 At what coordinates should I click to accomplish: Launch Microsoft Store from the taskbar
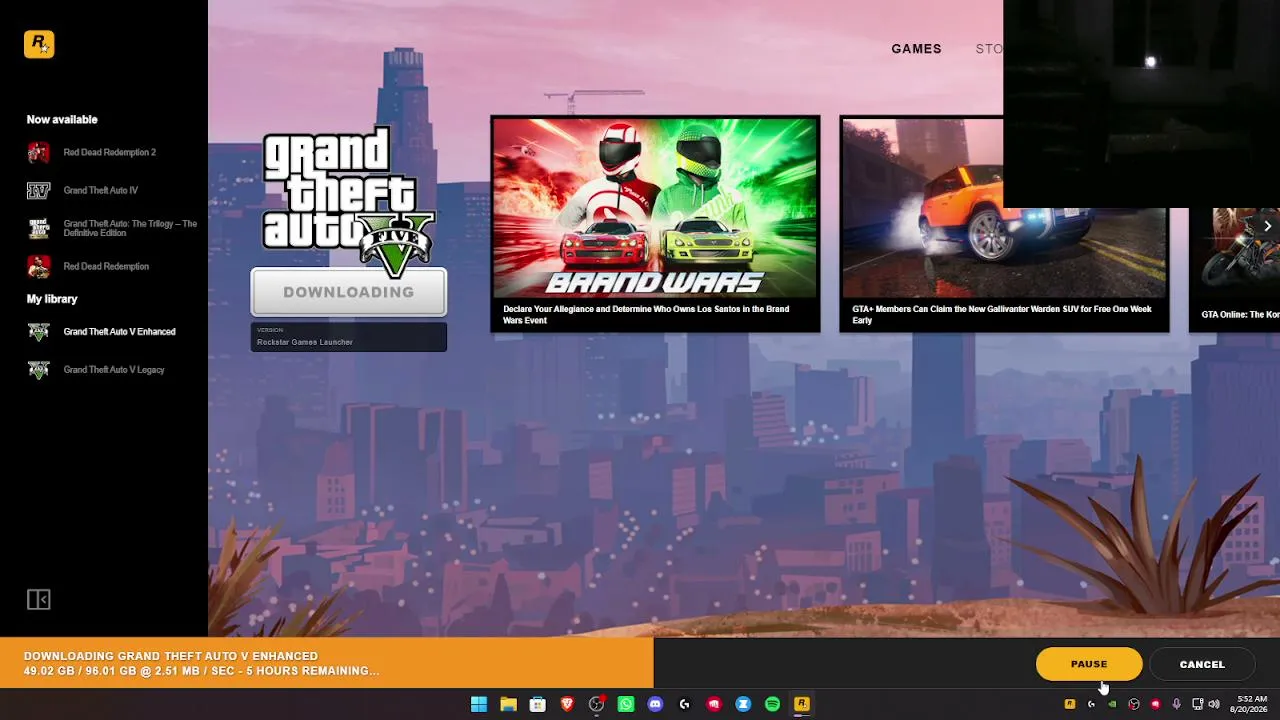(538, 704)
